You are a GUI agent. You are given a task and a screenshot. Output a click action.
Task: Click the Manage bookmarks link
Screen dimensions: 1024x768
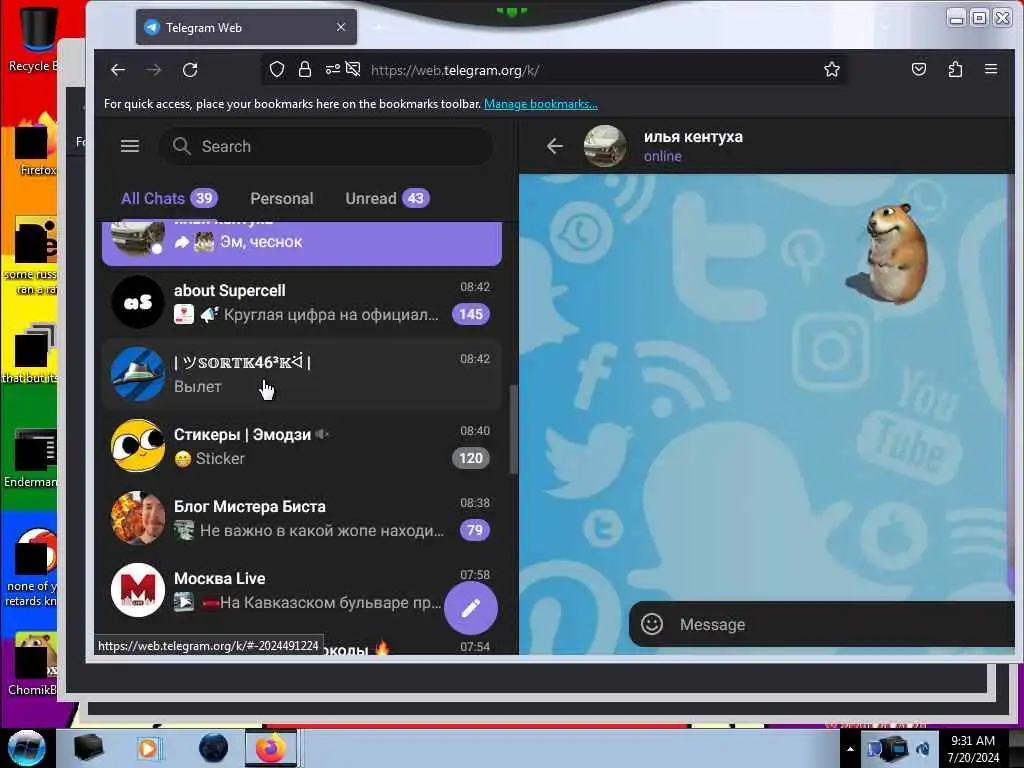(541, 104)
